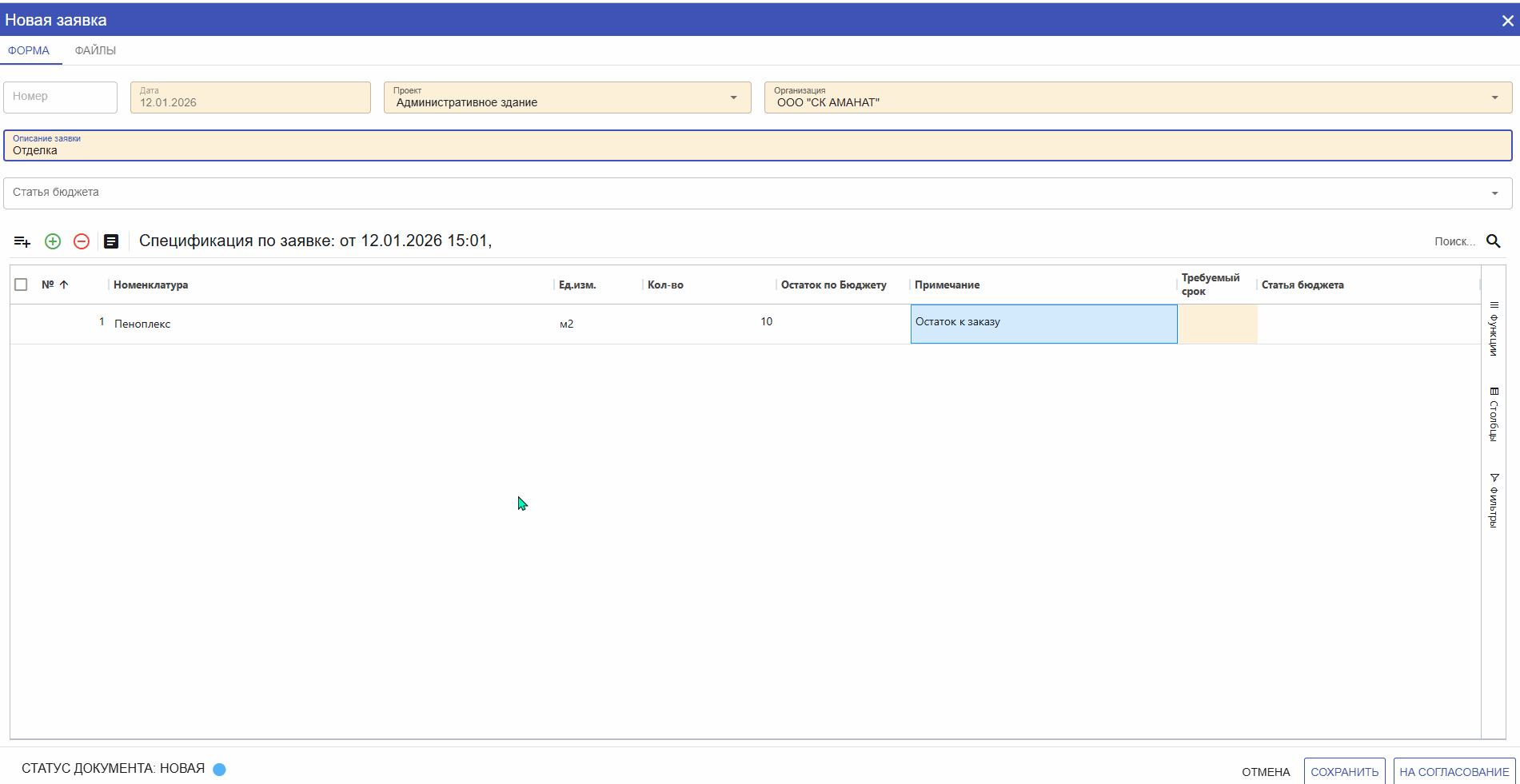
Task: Expand the Организация dropdown
Action: (1494, 98)
